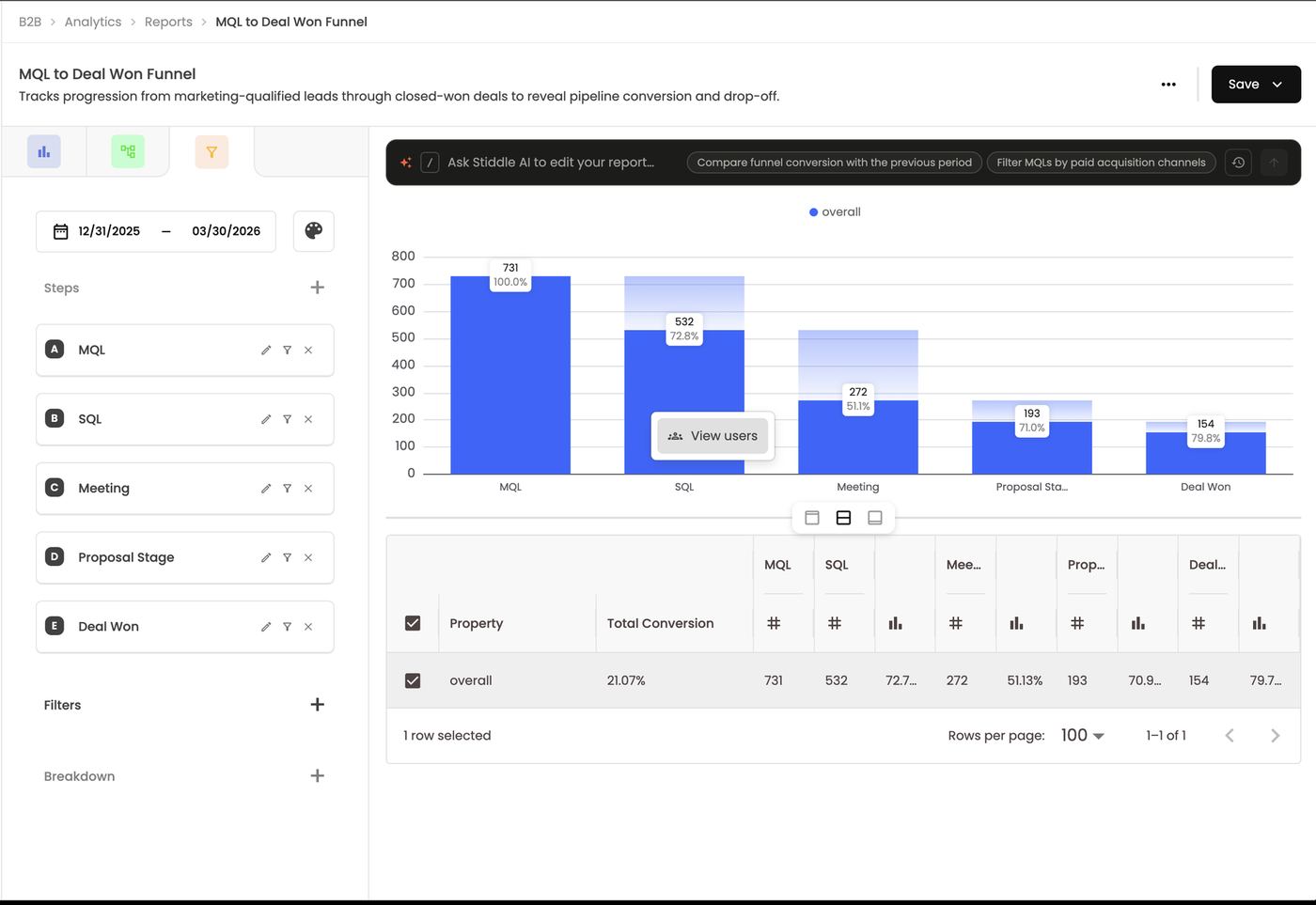Edit the Meeting step

pyautogui.click(x=266, y=489)
